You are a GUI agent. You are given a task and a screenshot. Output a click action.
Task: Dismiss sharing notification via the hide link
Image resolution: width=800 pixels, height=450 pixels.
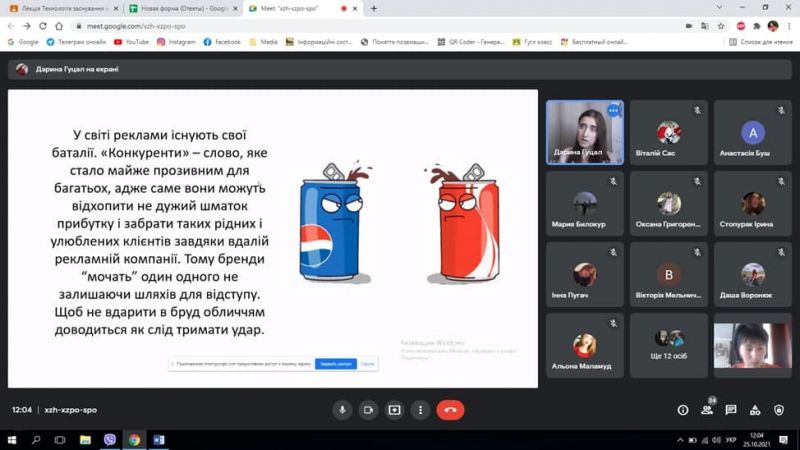click(367, 364)
